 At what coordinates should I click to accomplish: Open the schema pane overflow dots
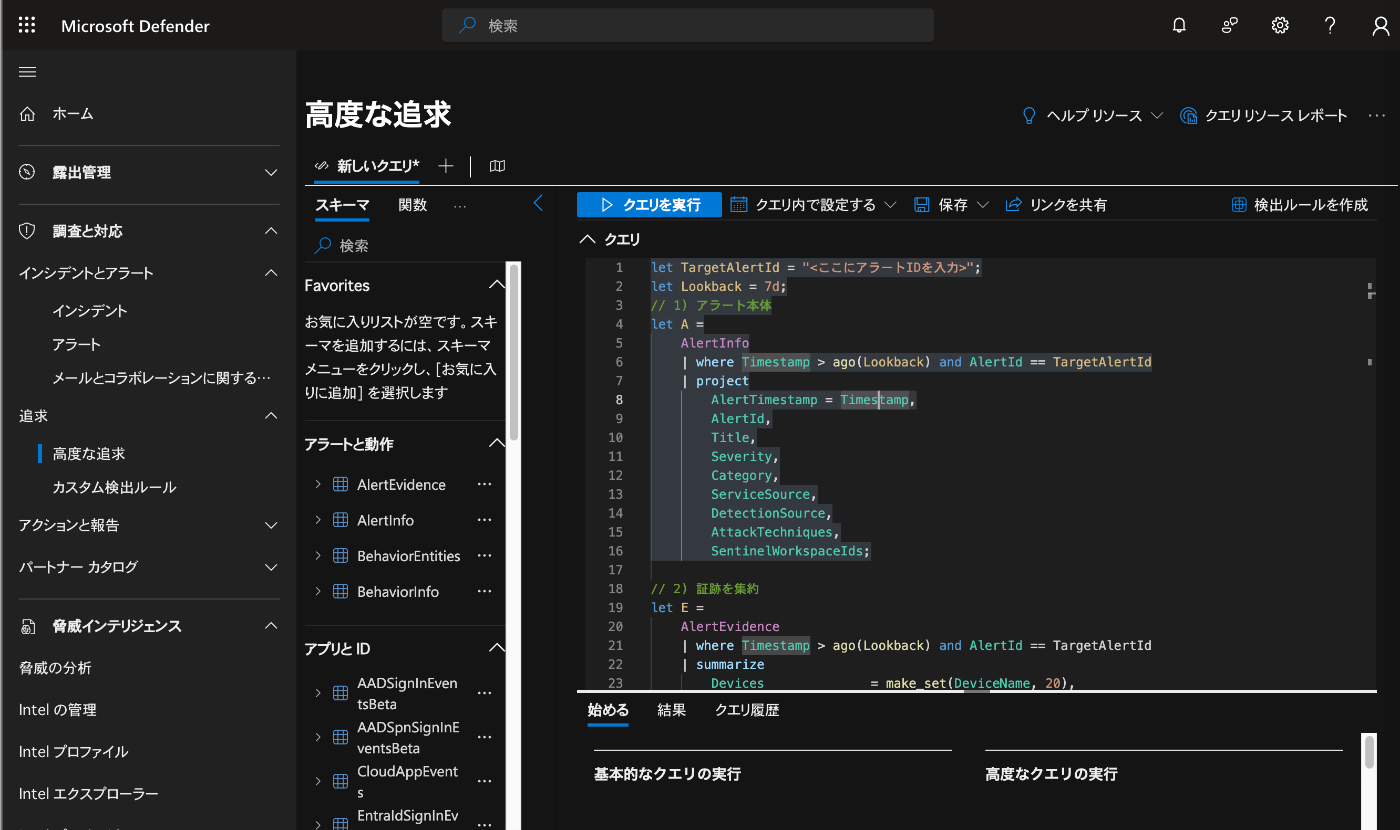pos(460,205)
